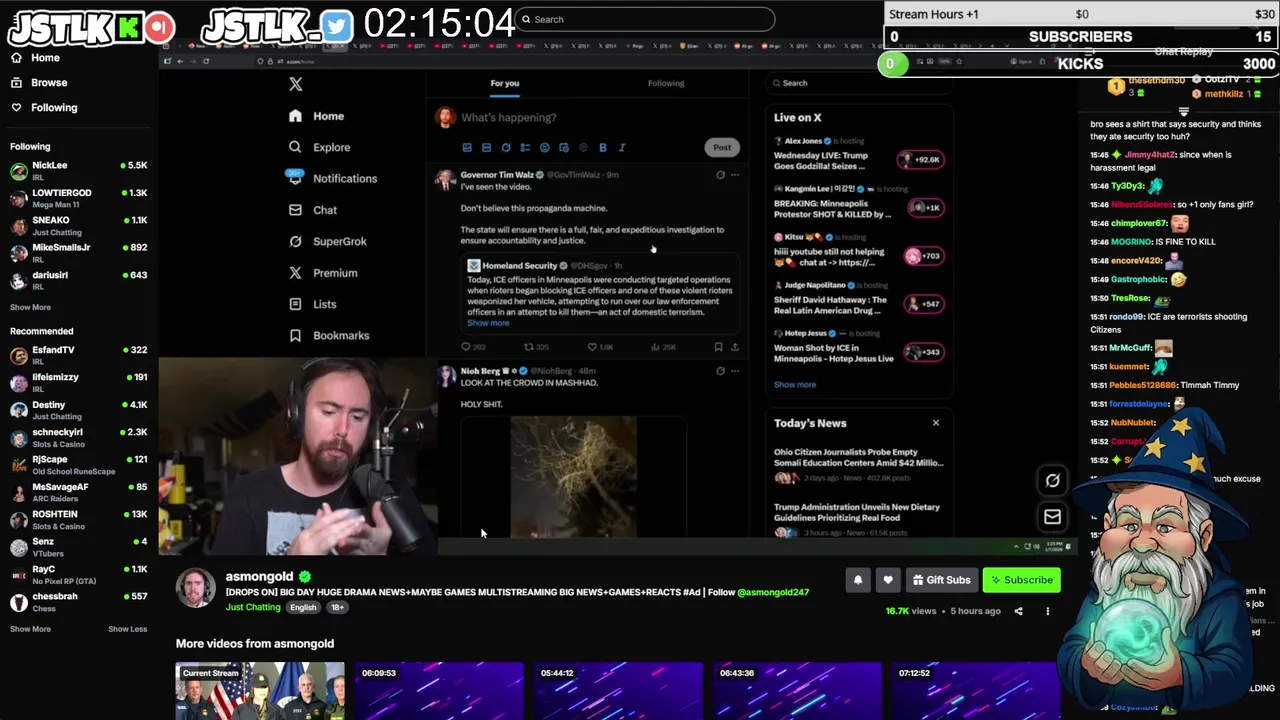Add image icon in compose toolbar
The image size is (1280, 720).
pyautogui.click(x=467, y=147)
